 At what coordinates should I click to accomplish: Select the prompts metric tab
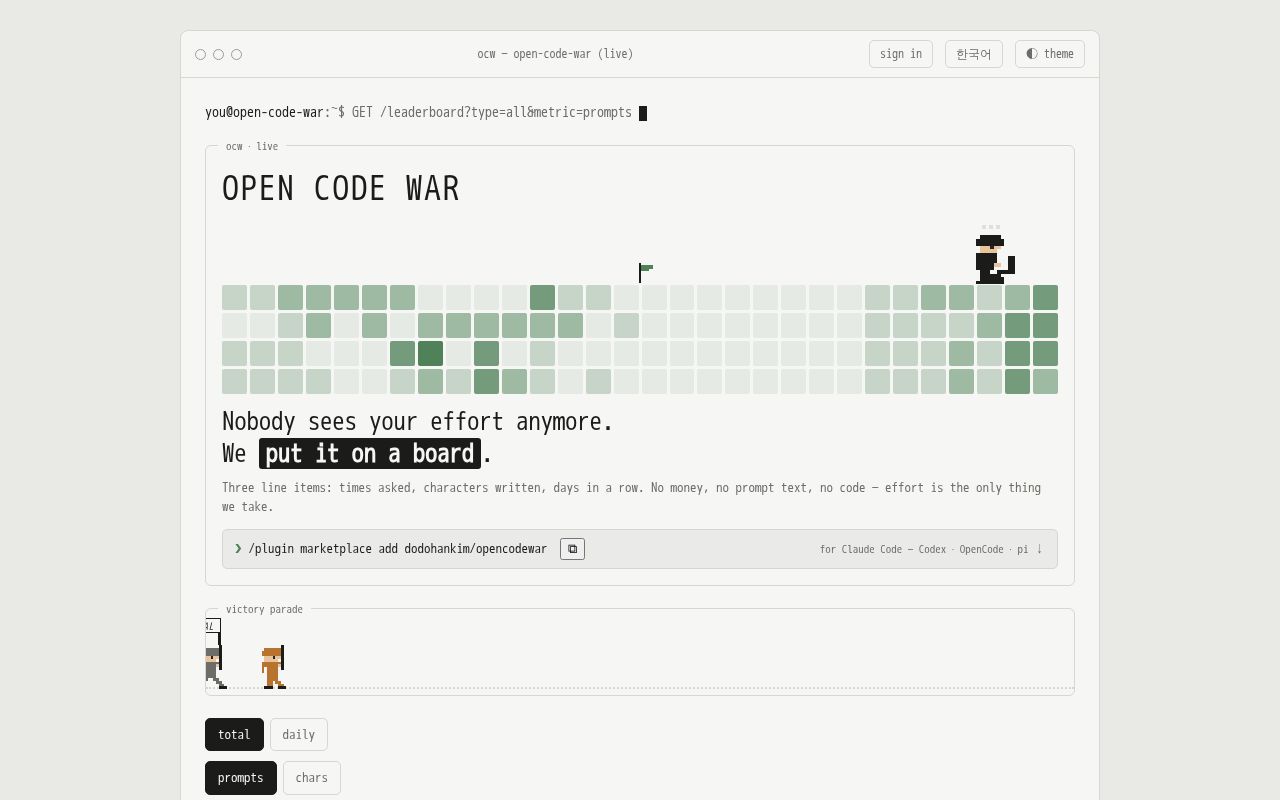pos(241,778)
